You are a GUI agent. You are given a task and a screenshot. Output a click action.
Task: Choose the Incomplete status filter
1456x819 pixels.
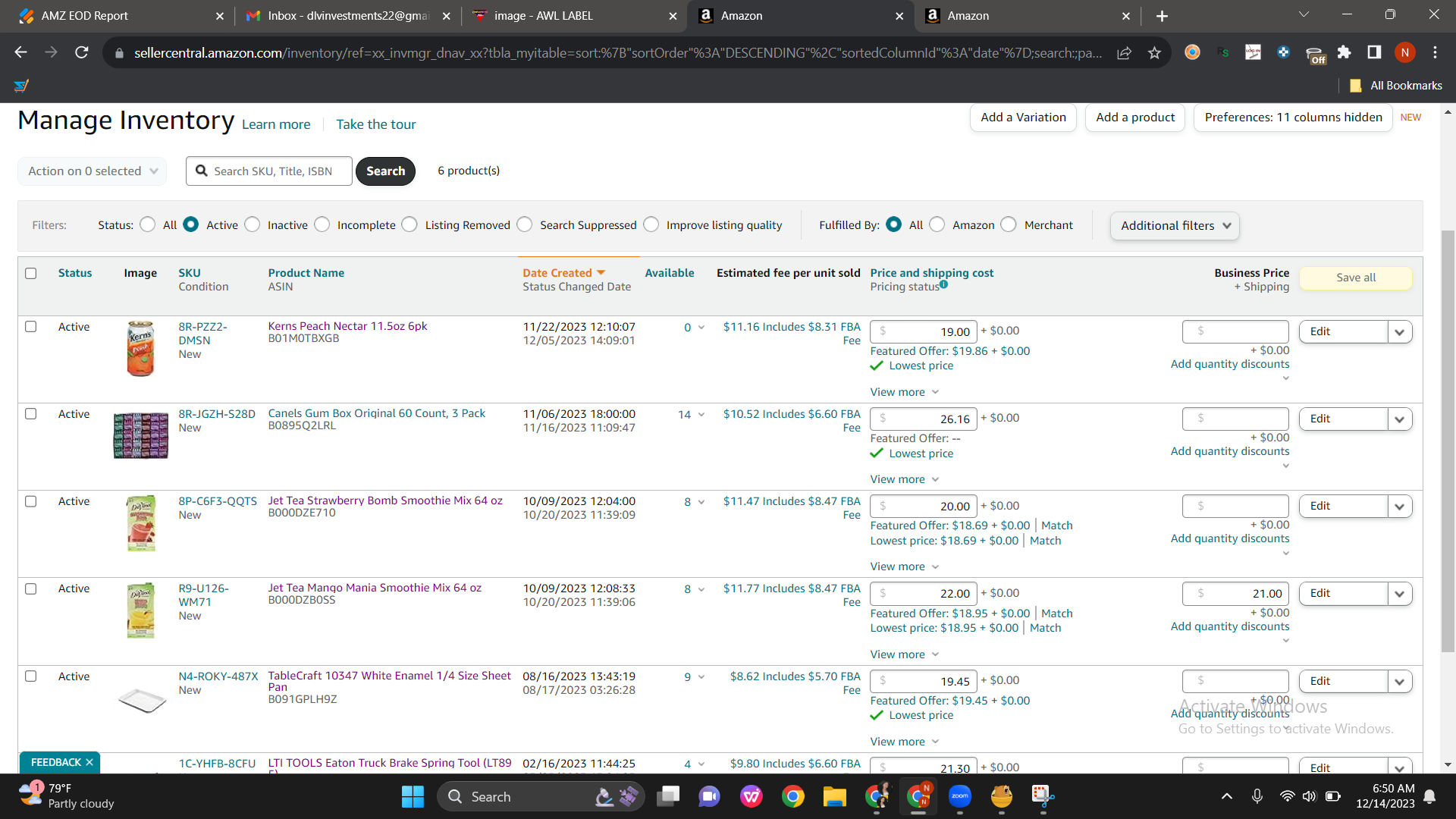point(322,224)
